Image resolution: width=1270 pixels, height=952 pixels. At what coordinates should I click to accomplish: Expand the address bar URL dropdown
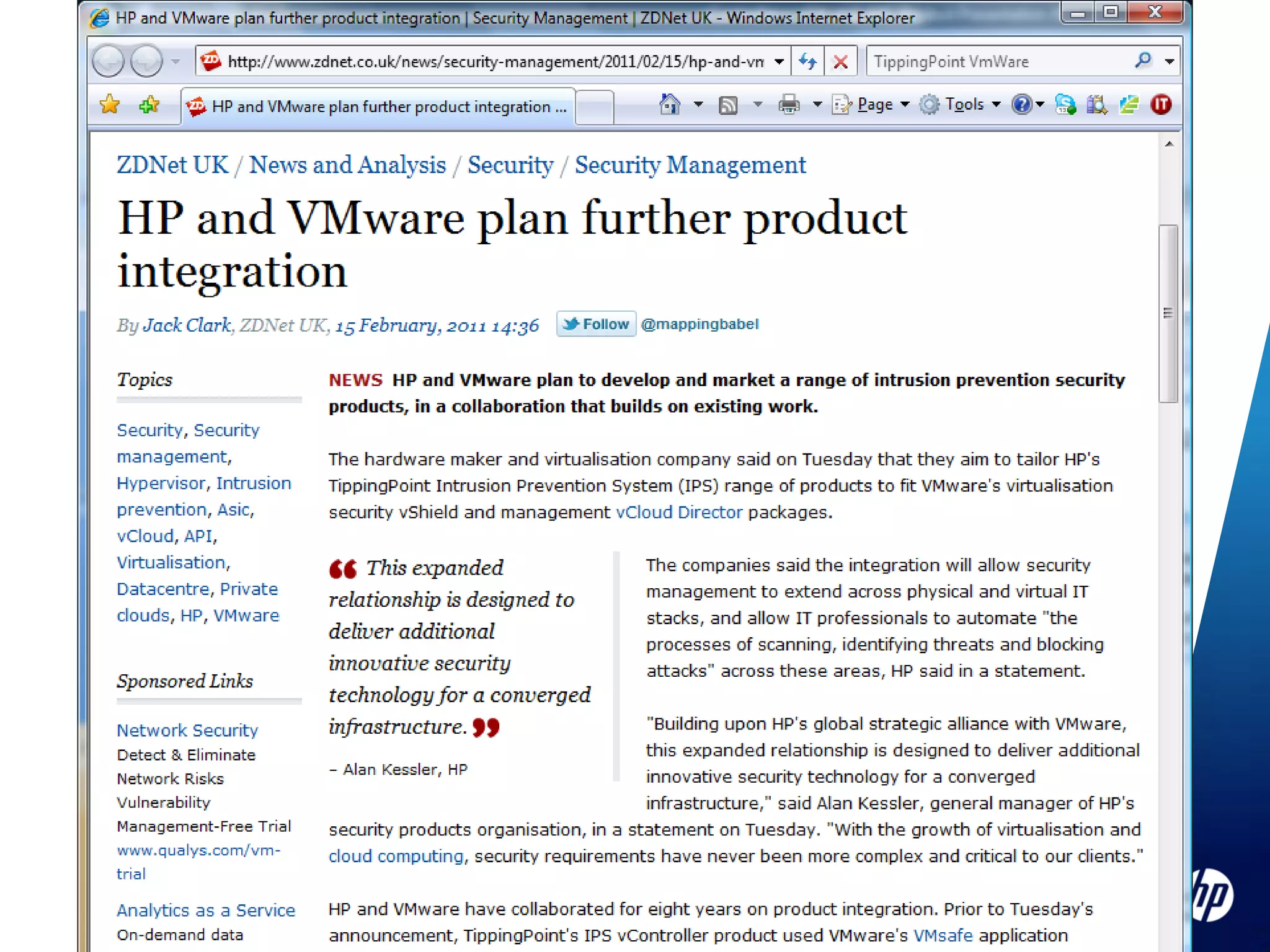(x=779, y=61)
